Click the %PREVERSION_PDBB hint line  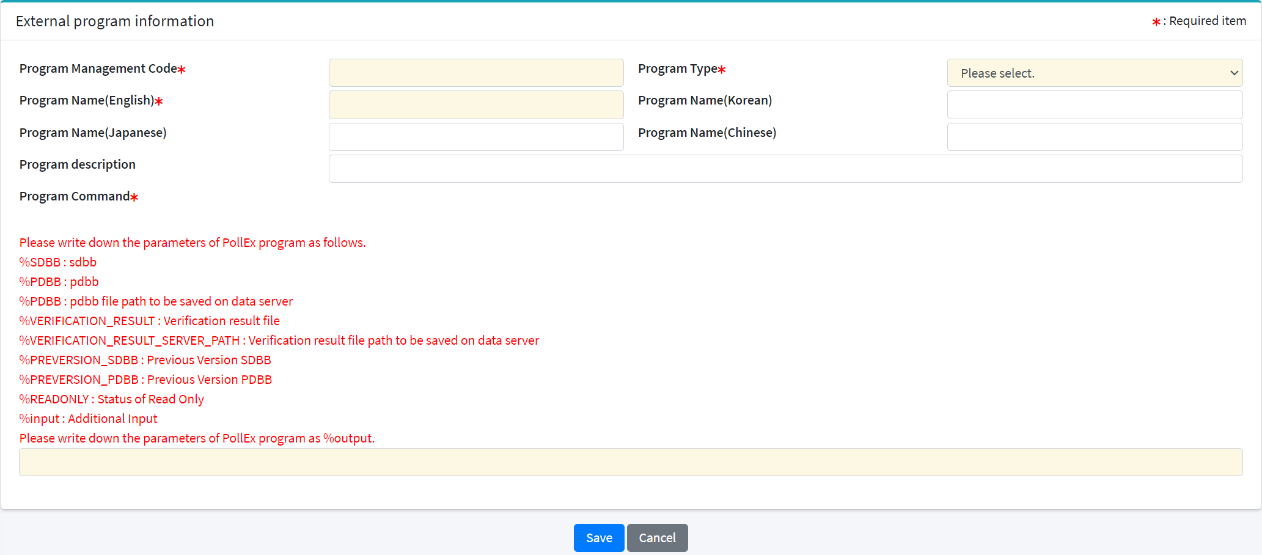click(145, 380)
